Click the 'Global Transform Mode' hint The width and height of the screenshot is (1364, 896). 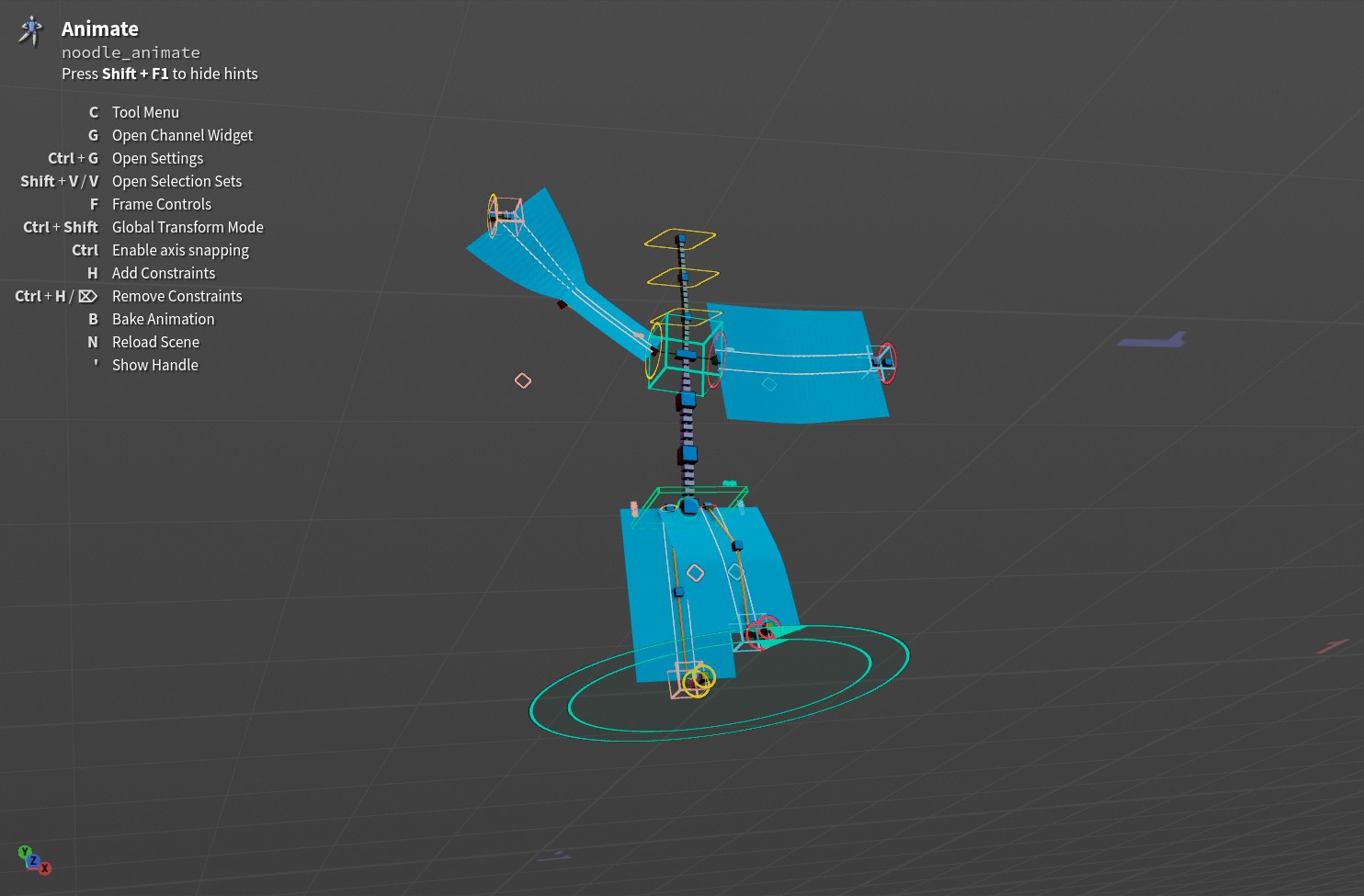[188, 227]
